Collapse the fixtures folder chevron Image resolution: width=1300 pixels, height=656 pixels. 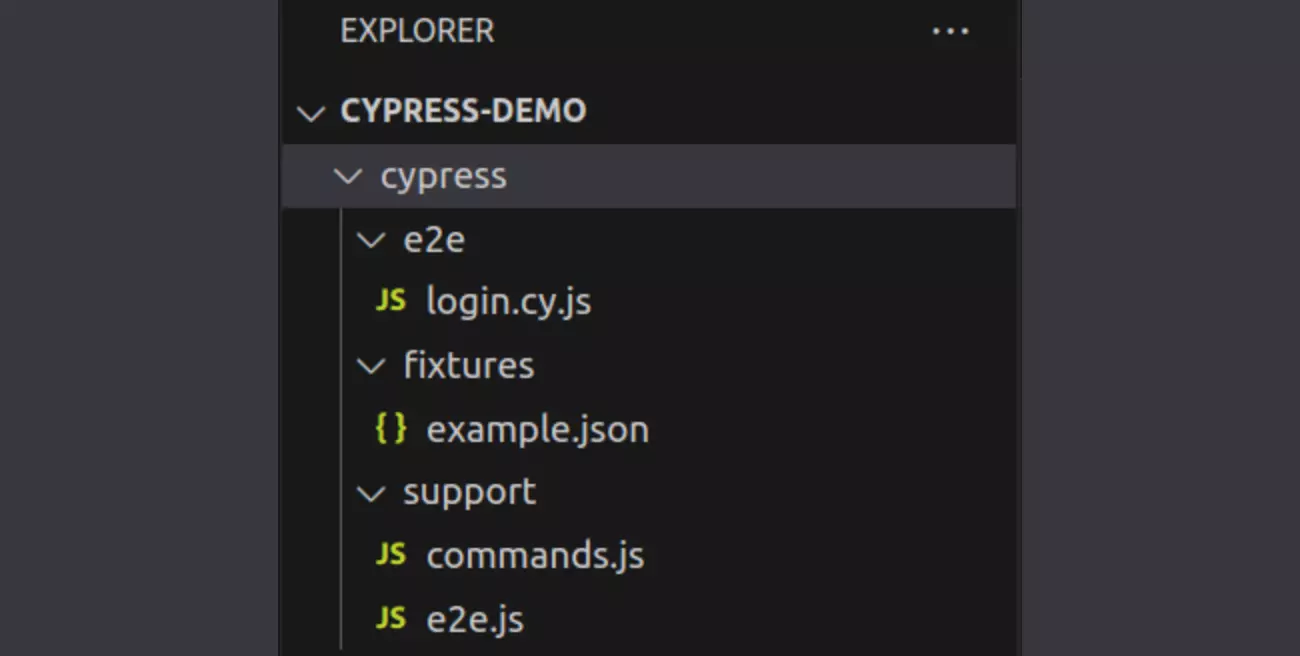pyautogui.click(x=371, y=366)
